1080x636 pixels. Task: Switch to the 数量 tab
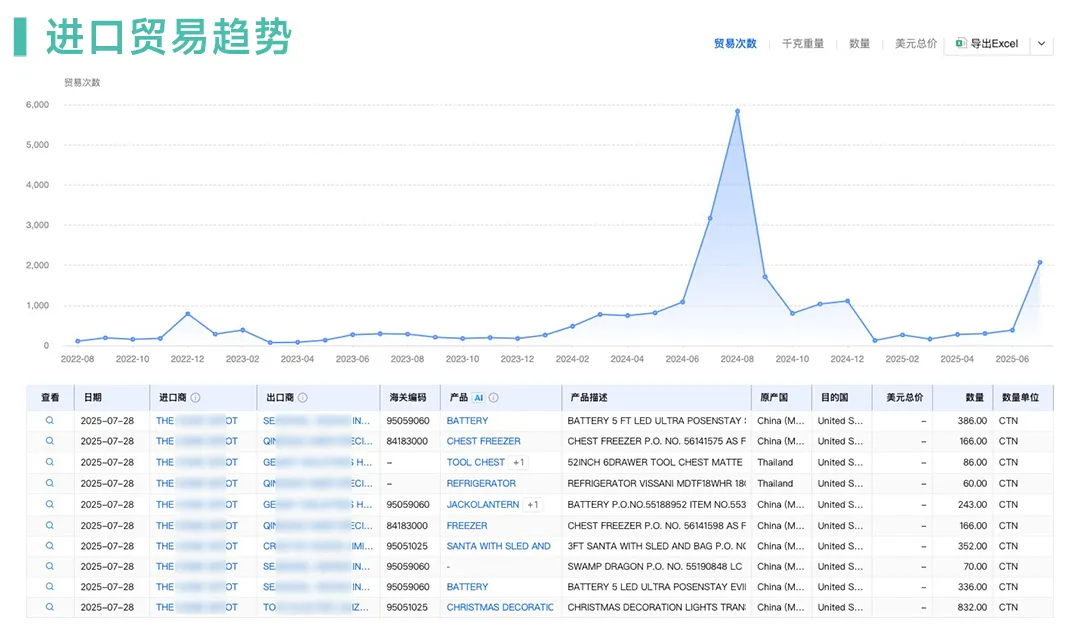pos(859,44)
